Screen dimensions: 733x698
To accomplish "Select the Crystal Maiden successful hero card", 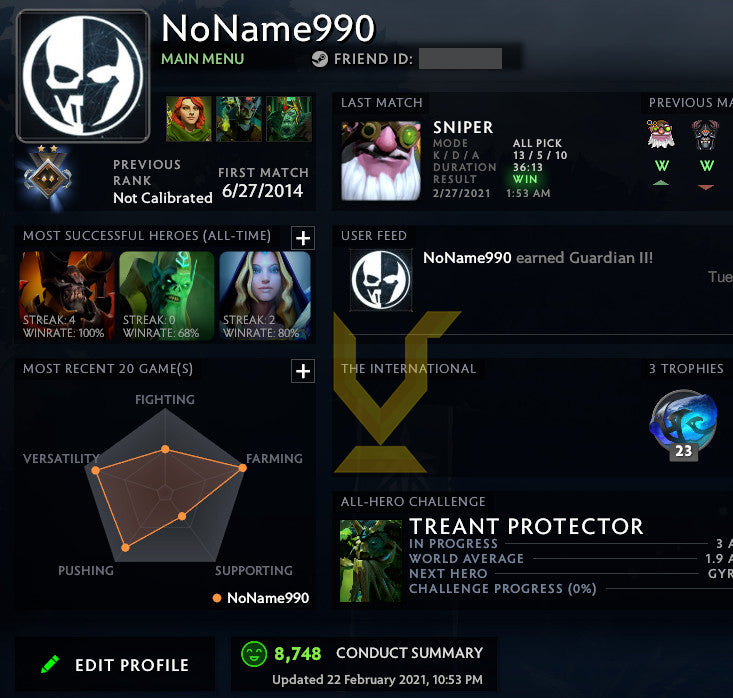I will pyautogui.click(x=265, y=295).
